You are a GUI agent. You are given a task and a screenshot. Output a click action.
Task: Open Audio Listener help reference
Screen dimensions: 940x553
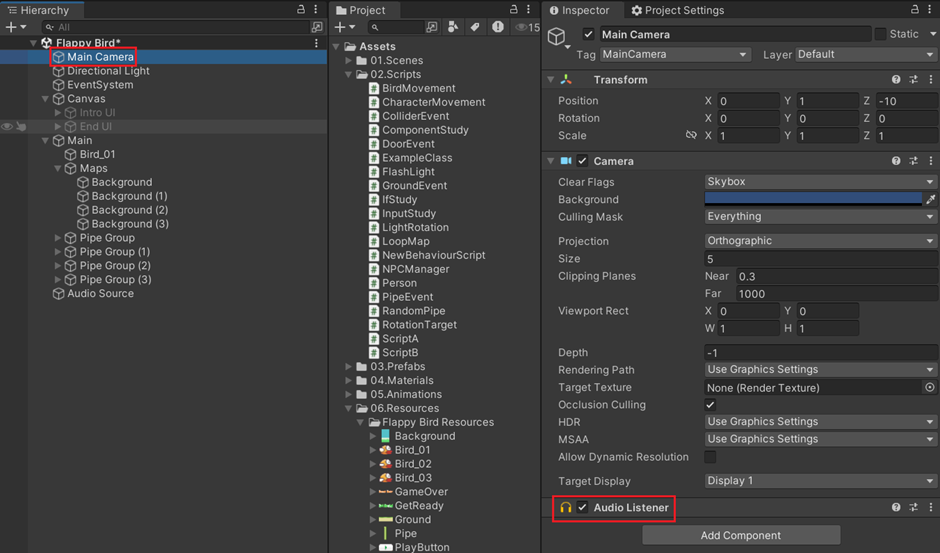click(896, 507)
